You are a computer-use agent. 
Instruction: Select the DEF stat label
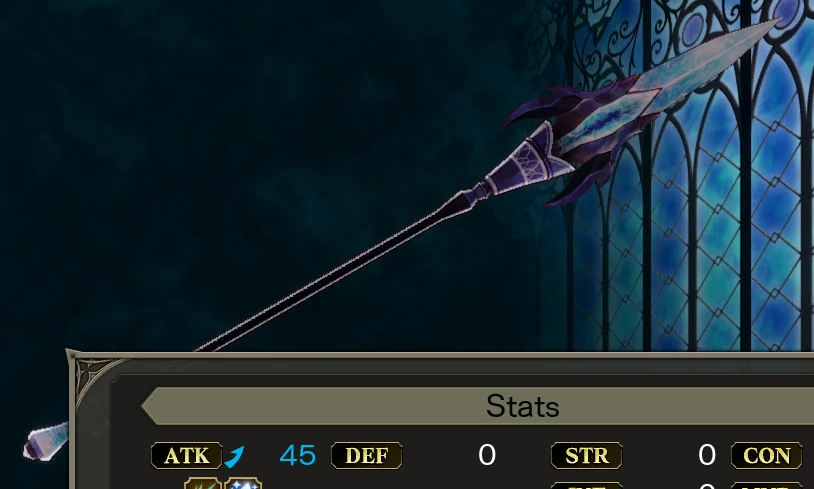[x=367, y=456]
